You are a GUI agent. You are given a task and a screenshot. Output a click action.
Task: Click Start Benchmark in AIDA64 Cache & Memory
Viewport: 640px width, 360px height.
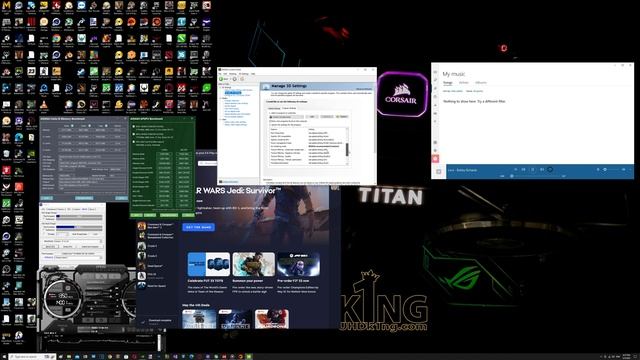pos(84,198)
